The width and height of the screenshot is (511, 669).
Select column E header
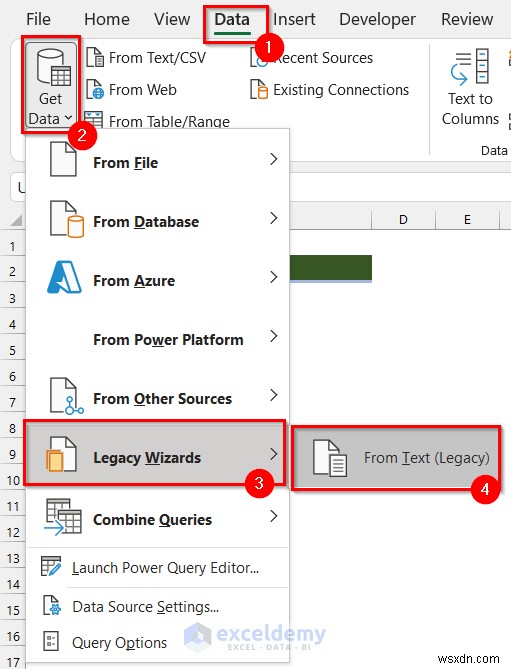click(x=467, y=219)
